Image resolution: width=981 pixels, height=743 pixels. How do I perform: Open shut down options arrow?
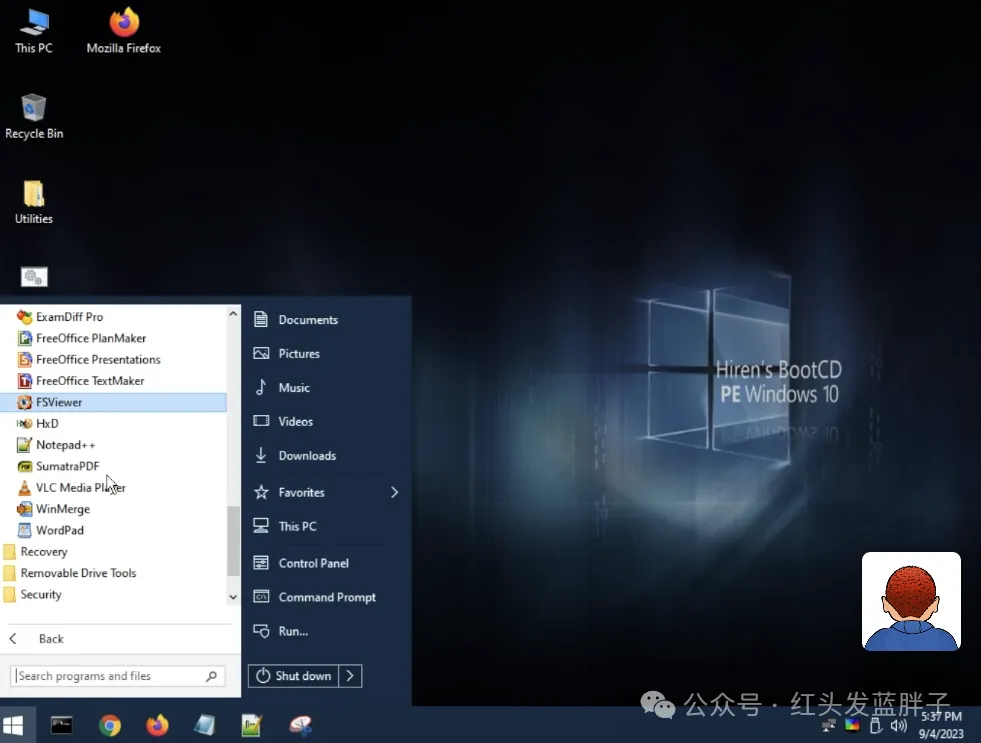coord(350,676)
